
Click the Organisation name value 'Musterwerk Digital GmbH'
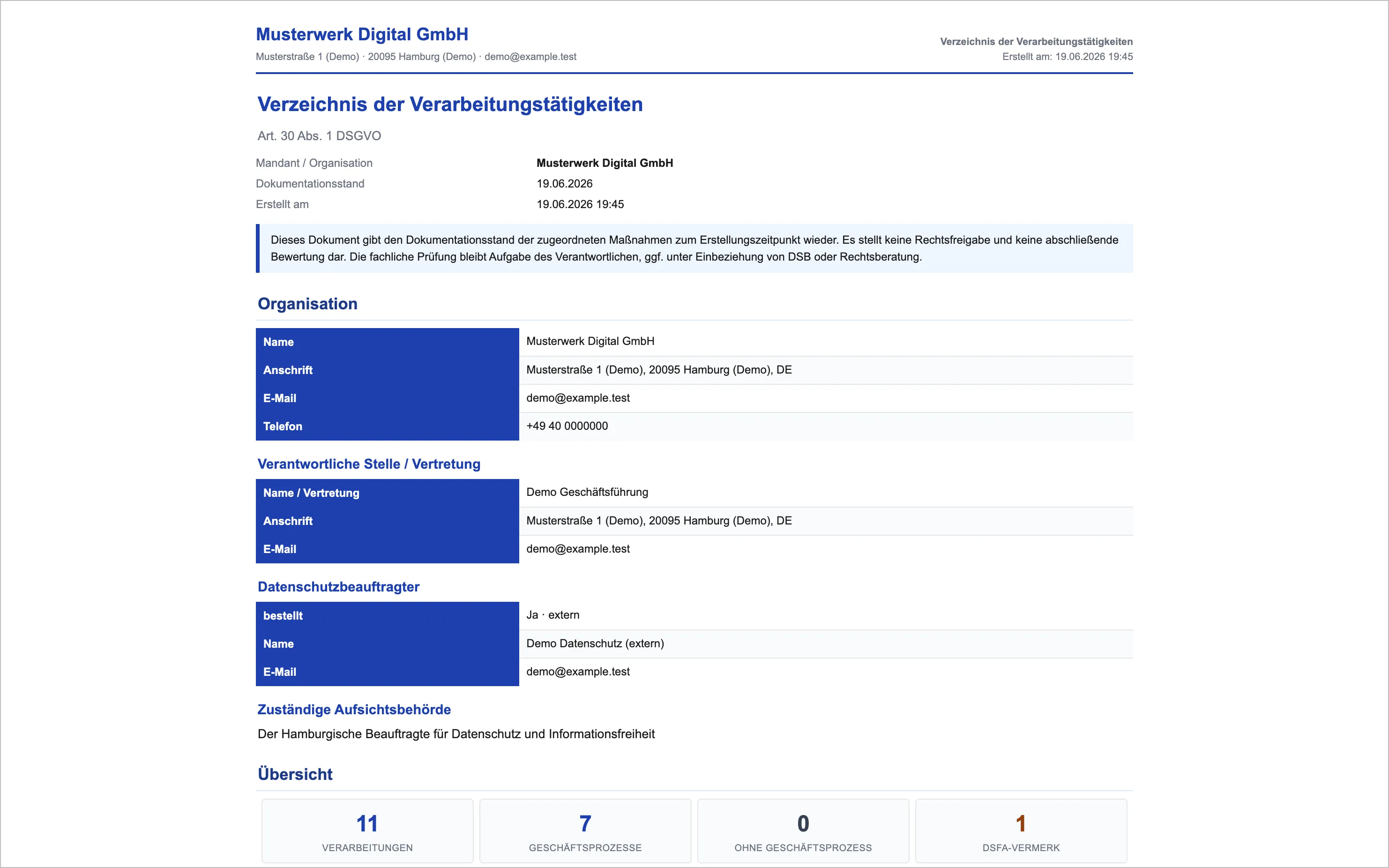click(x=590, y=342)
